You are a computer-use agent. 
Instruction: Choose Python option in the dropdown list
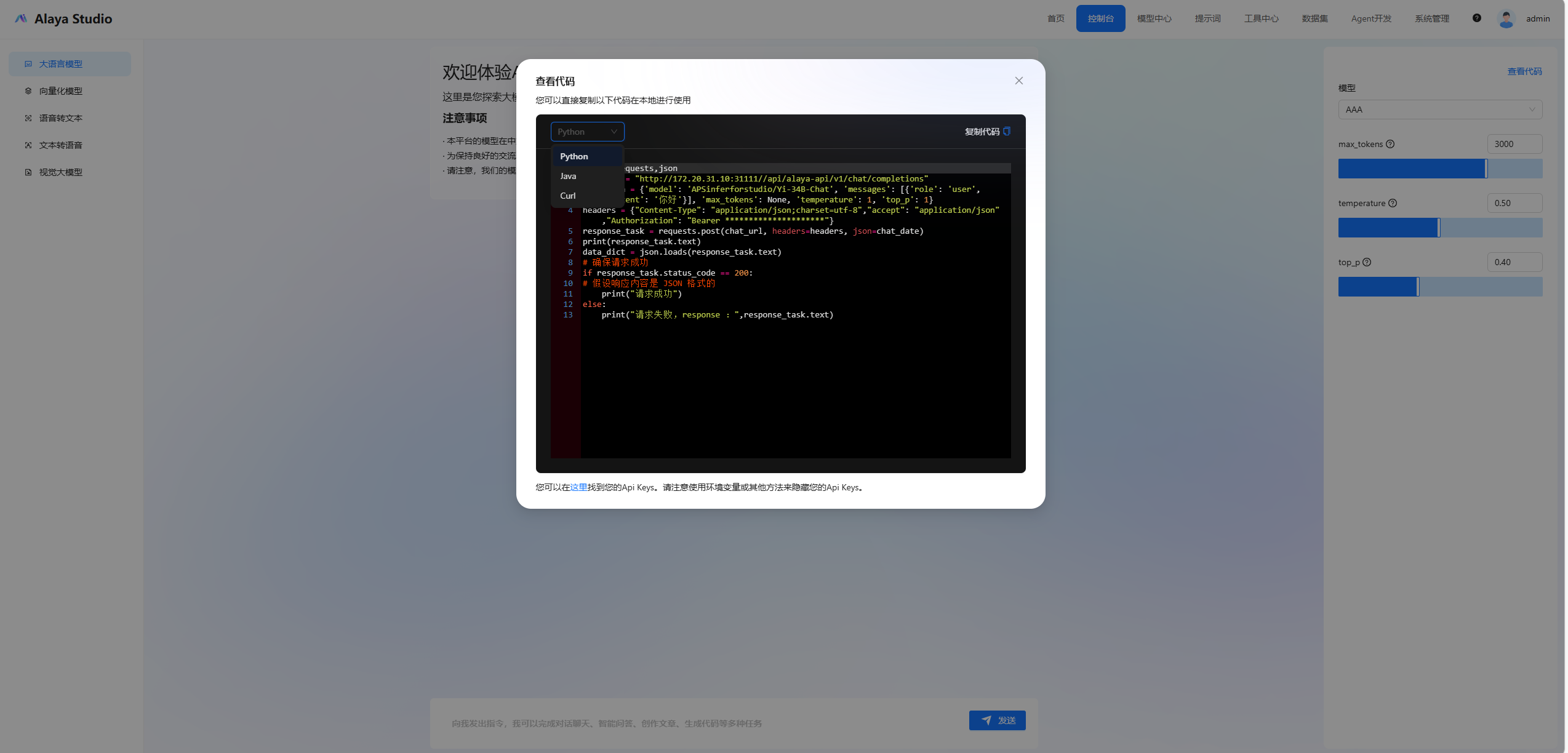[574, 157]
